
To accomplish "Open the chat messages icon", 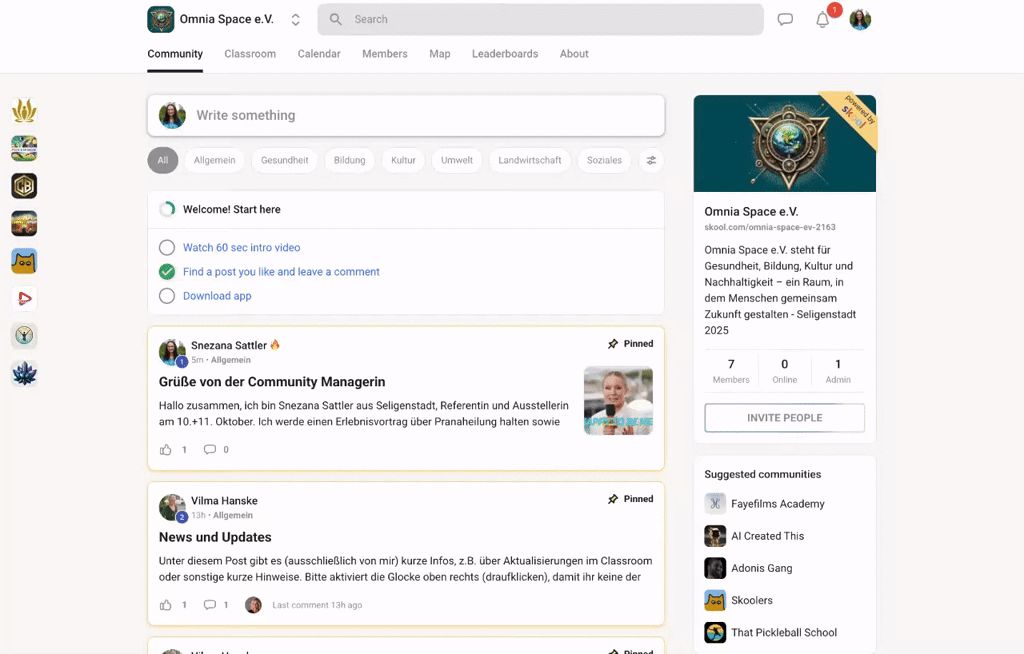I will pyautogui.click(x=785, y=20).
